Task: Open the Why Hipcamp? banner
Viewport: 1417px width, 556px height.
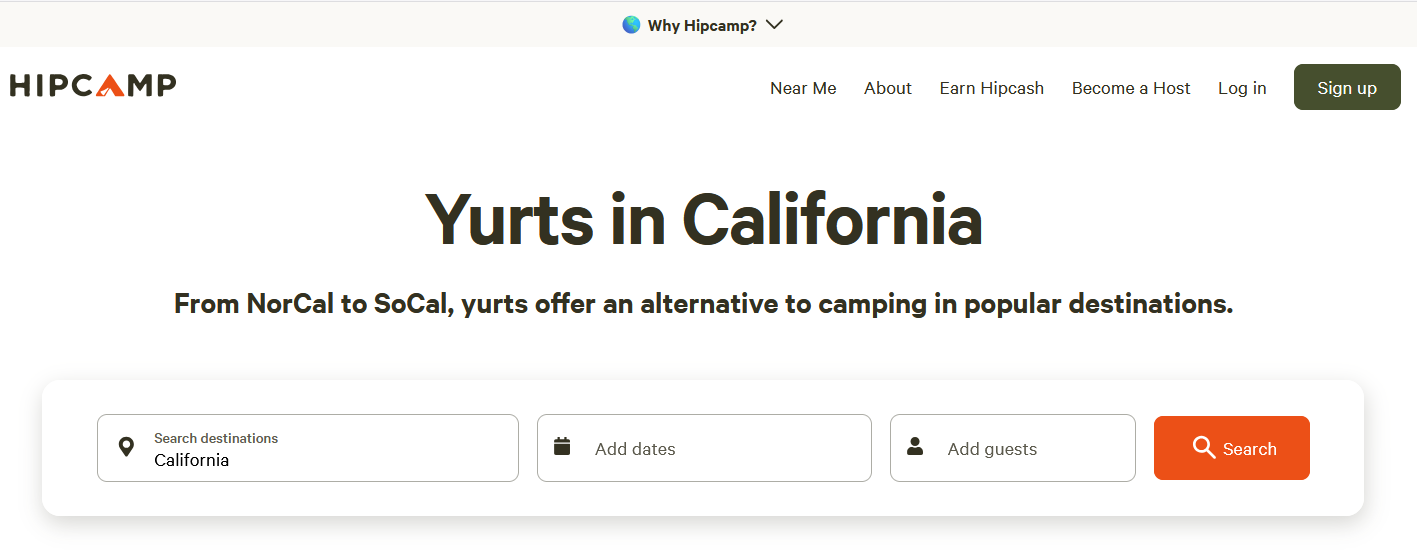Action: pyautogui.click(x=702, y=25)
